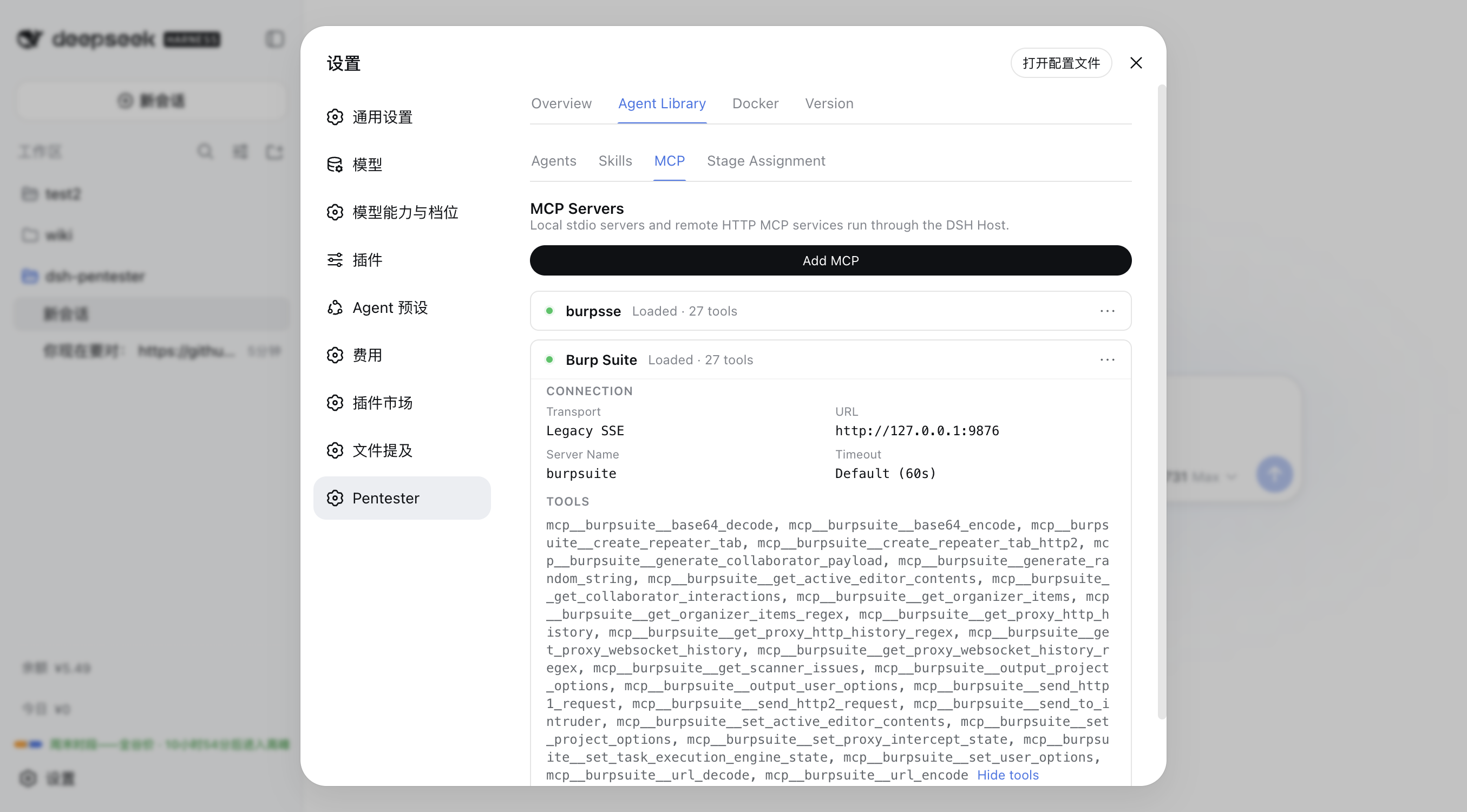This screenshot has width=1467, height=812.
Task: Switch to the Overview tab
Action: click(x=561, y=103)
